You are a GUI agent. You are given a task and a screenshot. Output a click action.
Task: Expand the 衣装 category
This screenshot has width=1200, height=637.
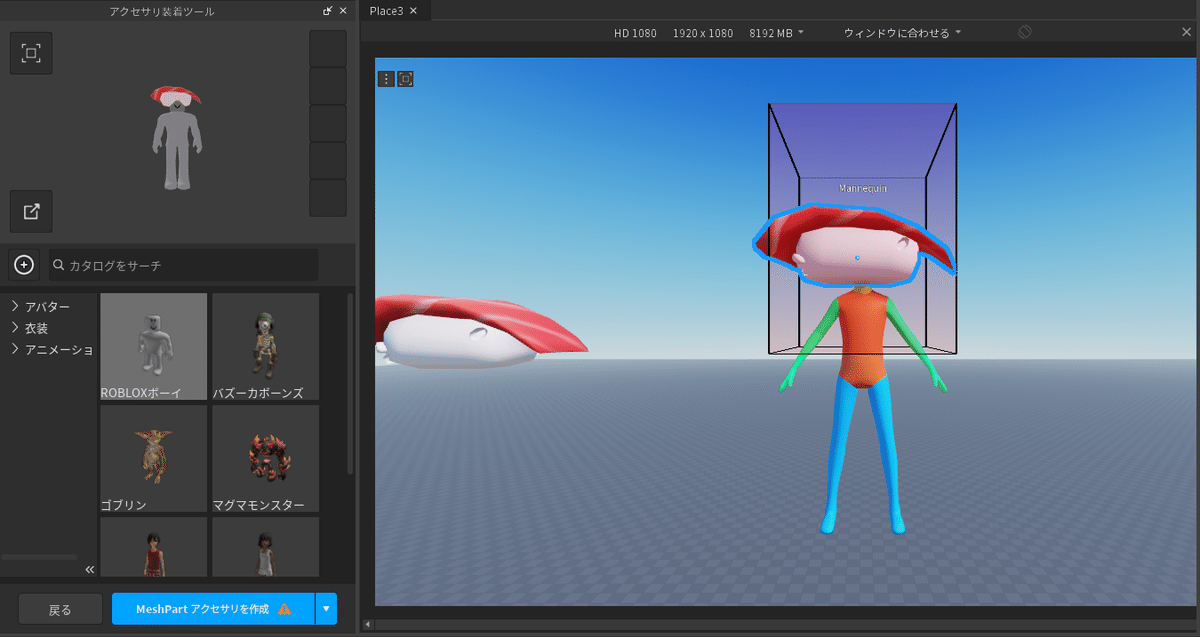(x=15, y=328)
